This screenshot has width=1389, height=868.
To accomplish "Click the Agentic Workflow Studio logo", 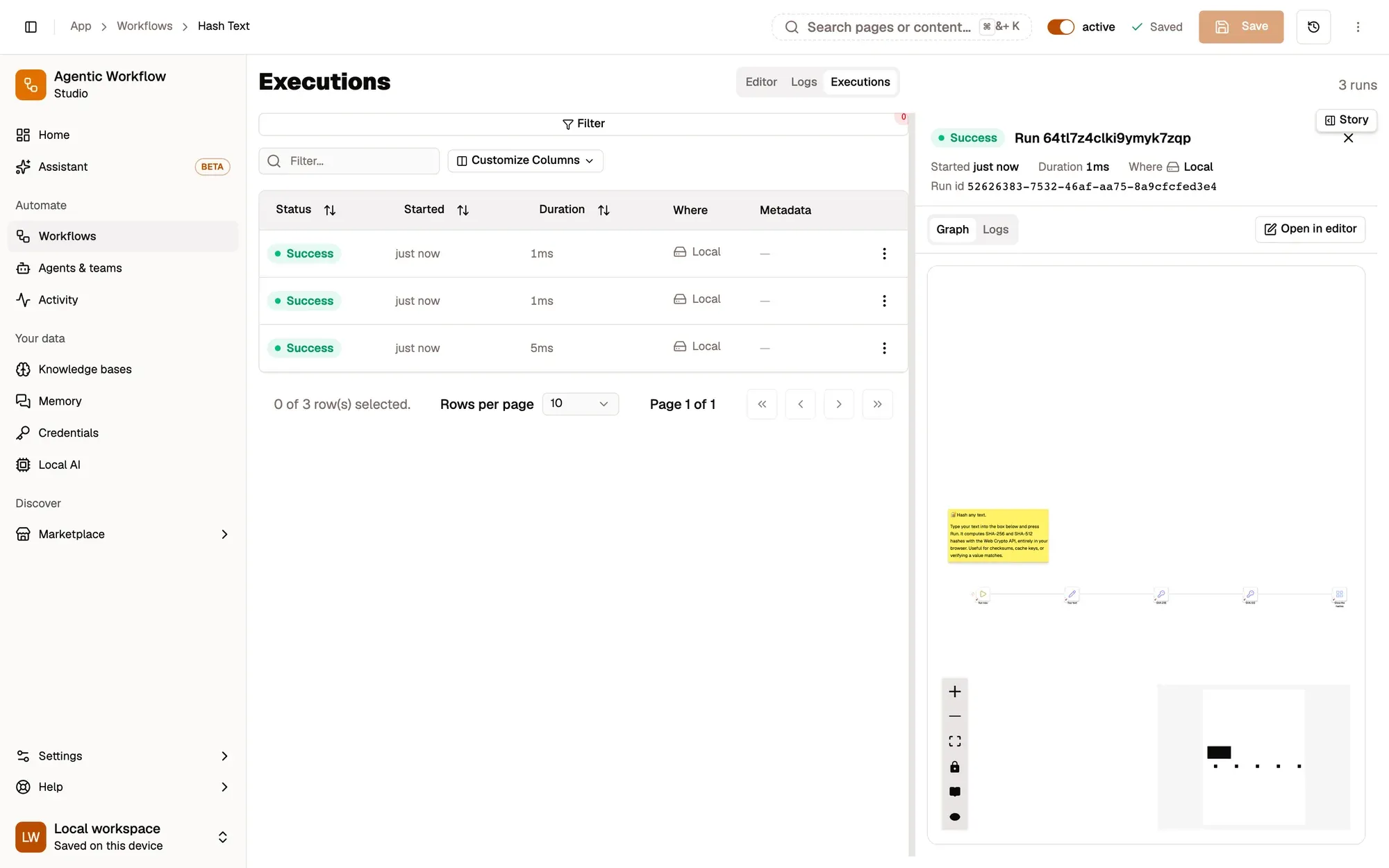I will (31, 85).
